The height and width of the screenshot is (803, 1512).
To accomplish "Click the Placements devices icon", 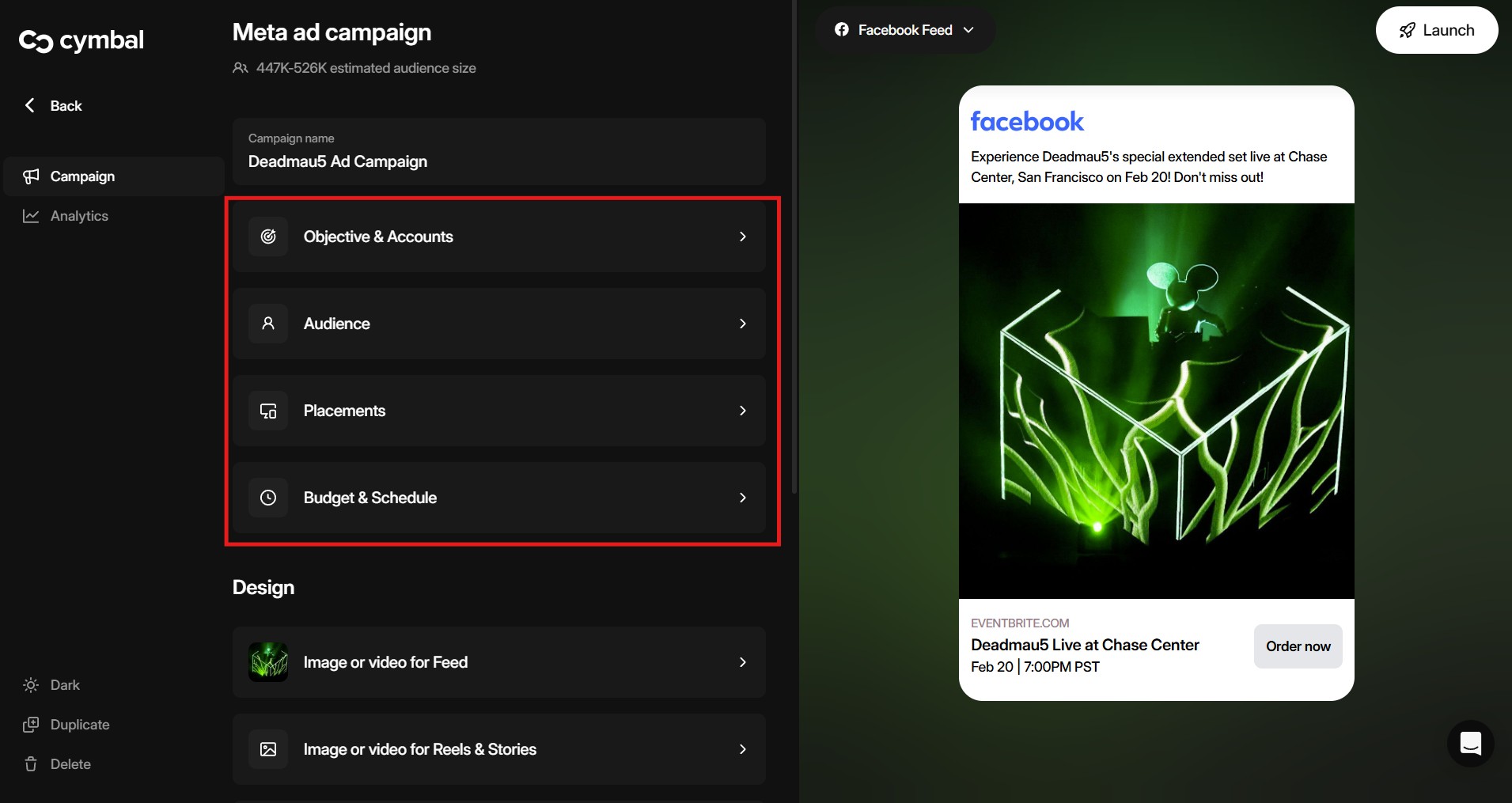I will [268, 411].
